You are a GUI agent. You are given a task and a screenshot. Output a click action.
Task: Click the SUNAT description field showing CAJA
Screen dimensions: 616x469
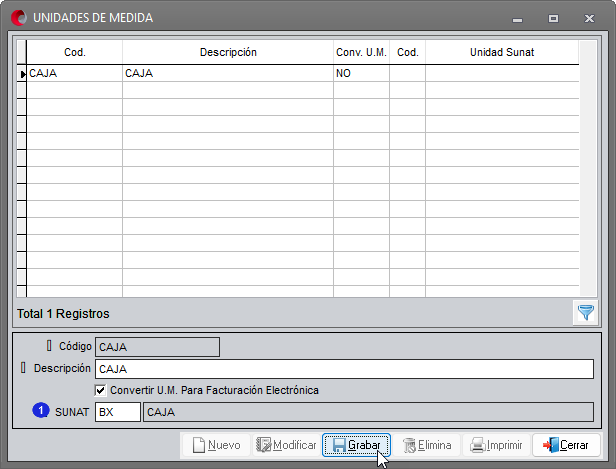[x=368, y=412]
